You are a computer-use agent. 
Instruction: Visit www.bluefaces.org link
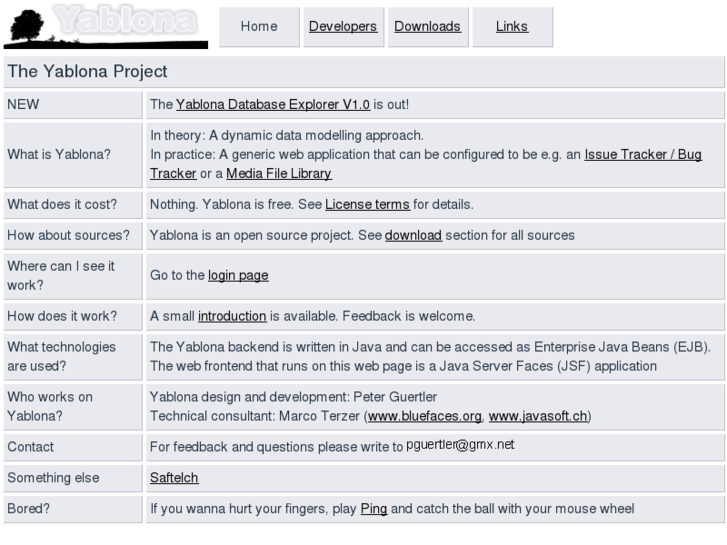425,416
